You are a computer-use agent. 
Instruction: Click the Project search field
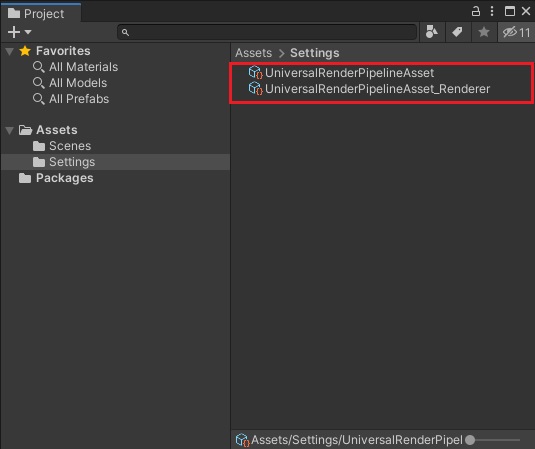[x=267, y=32]
